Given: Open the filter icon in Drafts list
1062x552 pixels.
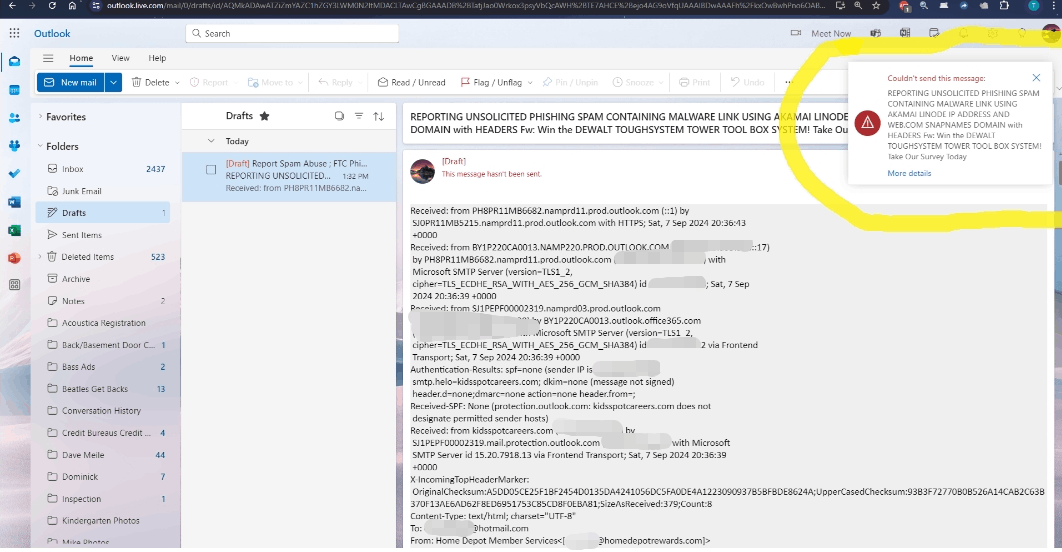Looking at the screenshot, I should 359,116.
